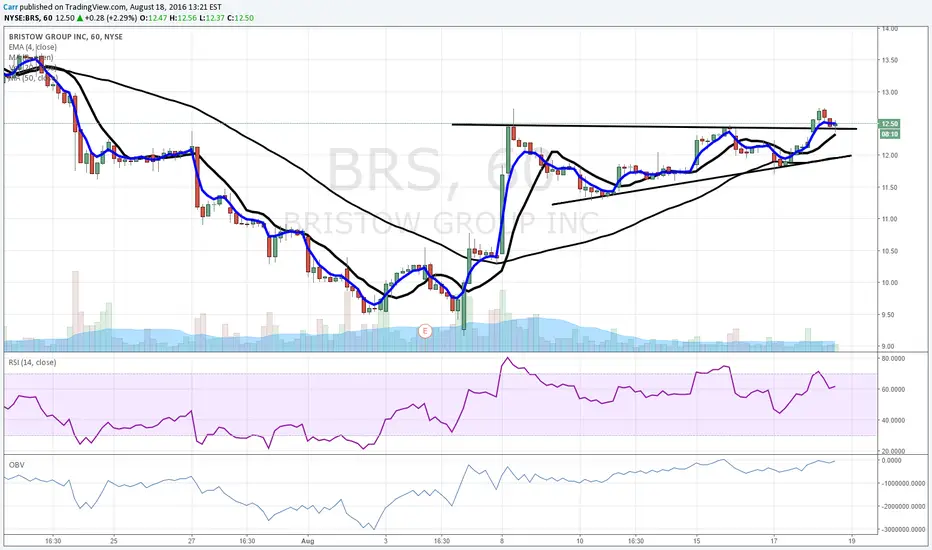Click the OBV -1000000.0000 axis label
Screen dimensions: 932x550
(903, 483)
